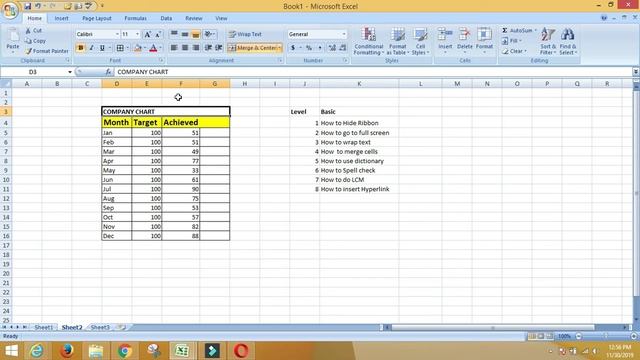Viewport: 640px width, 360px height.
Task: Open Conditional Formatting
Action: tap(369, 41)
